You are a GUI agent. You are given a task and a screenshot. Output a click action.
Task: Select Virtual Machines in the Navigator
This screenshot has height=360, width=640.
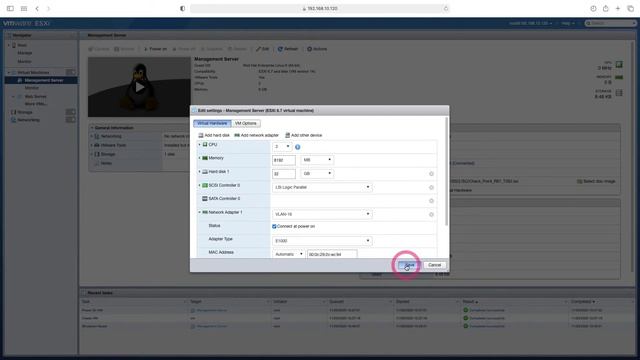[x=33, y=72]
